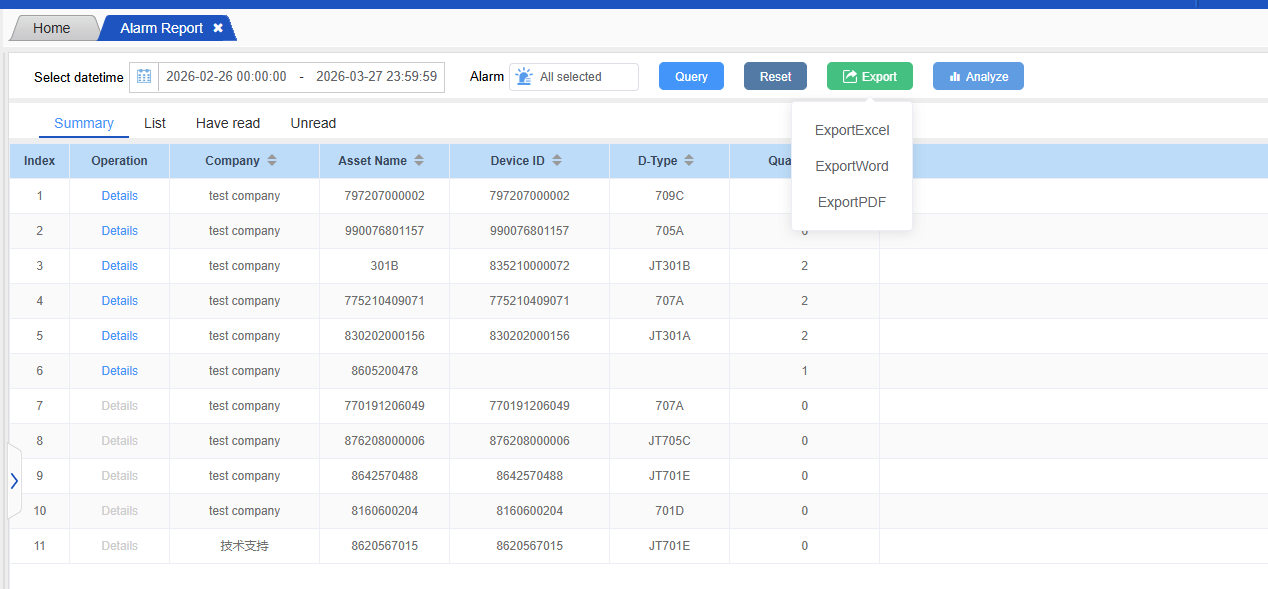Open the Alarm type dropdown

point(574,77)
